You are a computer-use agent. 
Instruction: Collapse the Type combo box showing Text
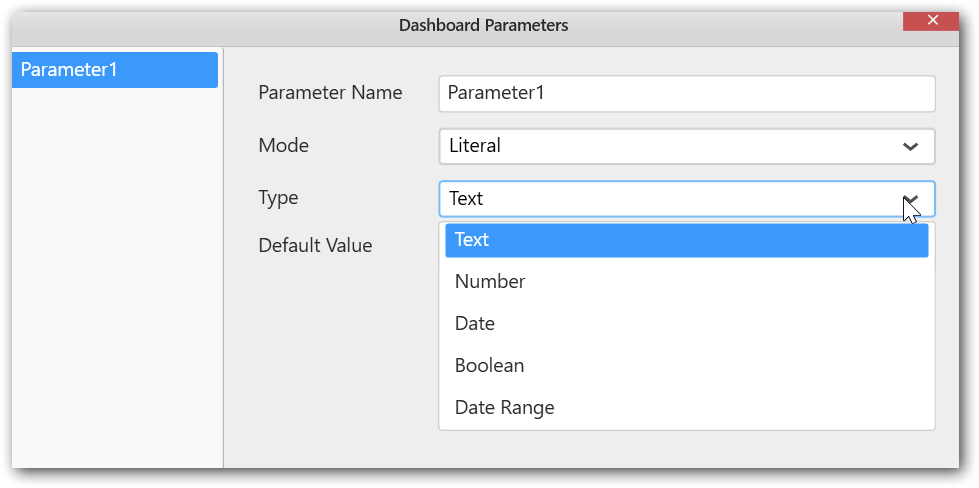[670, 199]
